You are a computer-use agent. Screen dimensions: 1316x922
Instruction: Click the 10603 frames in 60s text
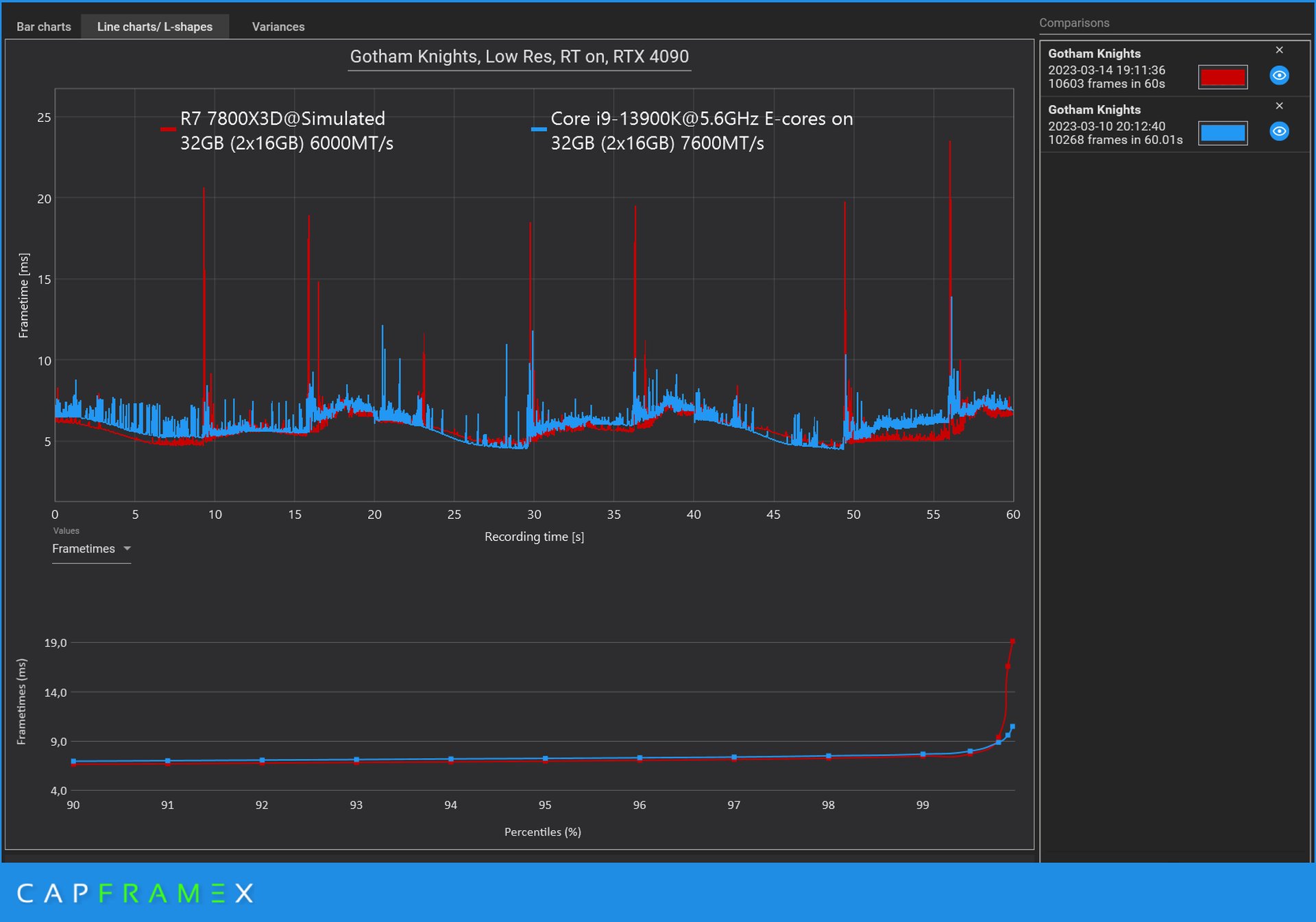[1106, 84]
